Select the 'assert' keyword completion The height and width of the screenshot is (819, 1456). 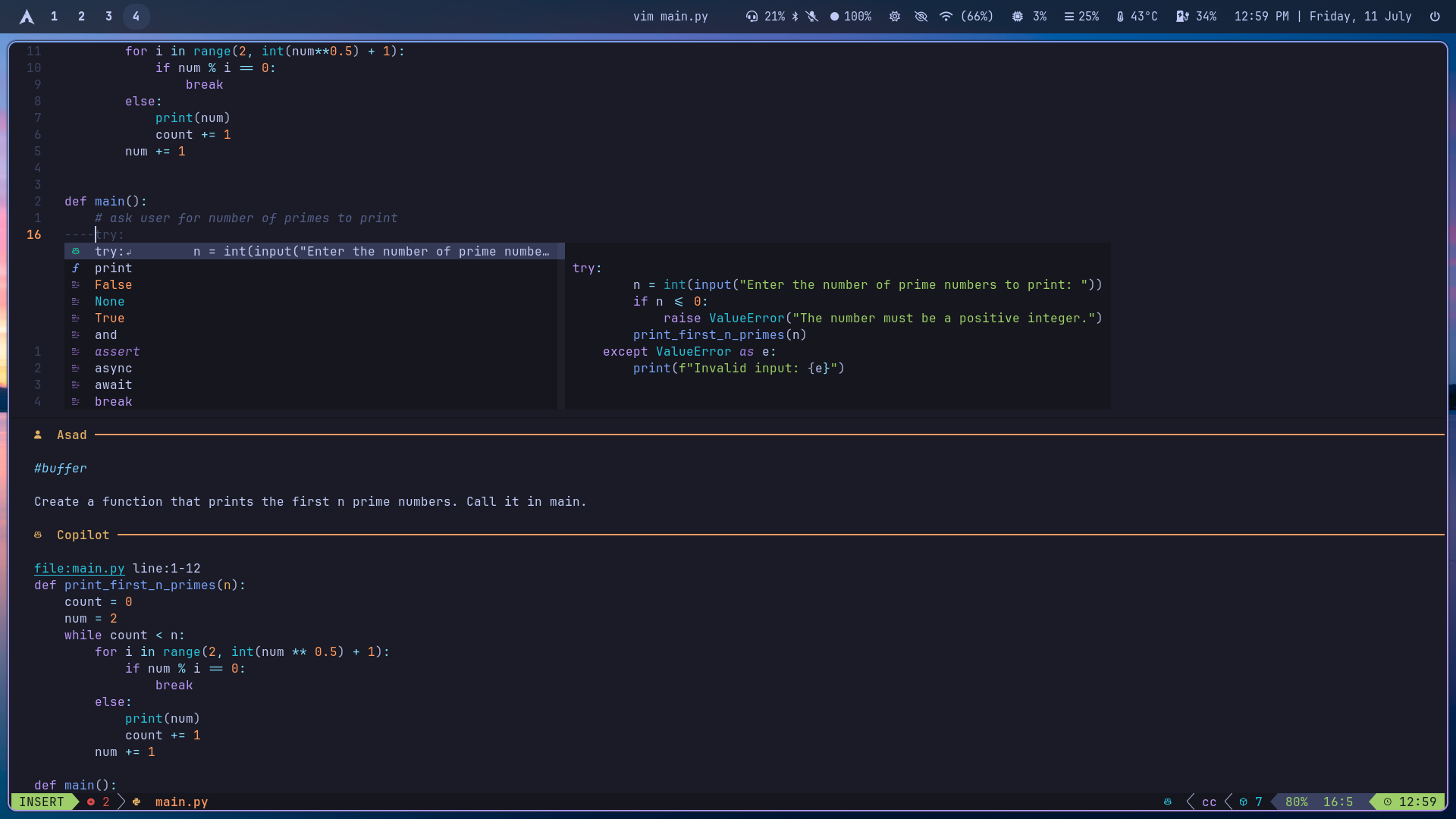[311, 351]
